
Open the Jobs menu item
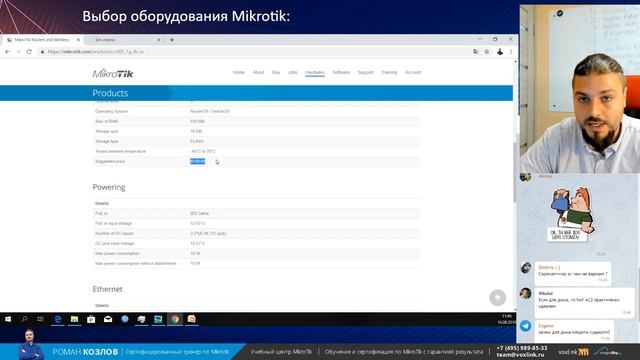coord(293,72)
